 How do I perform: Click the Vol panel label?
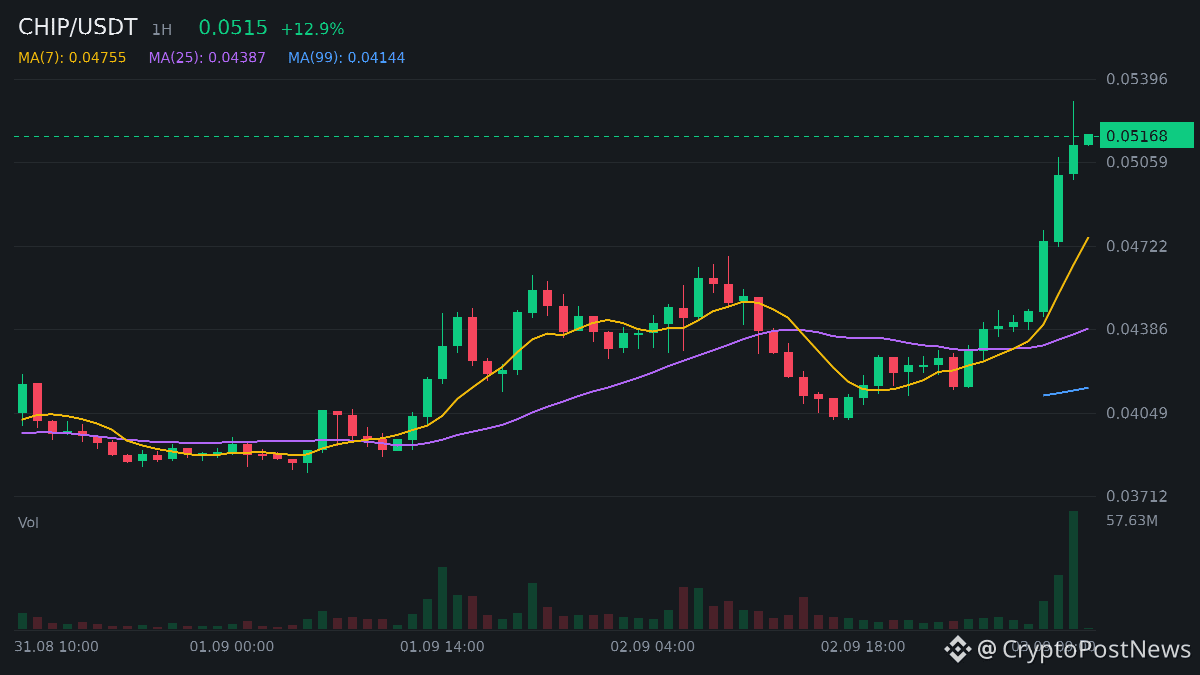tap(28, 522)
